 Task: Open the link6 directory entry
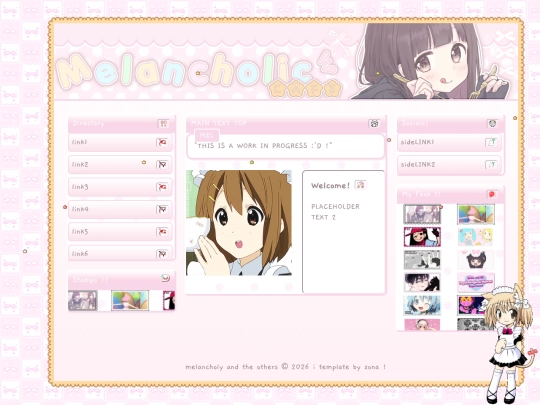point(120,253)
